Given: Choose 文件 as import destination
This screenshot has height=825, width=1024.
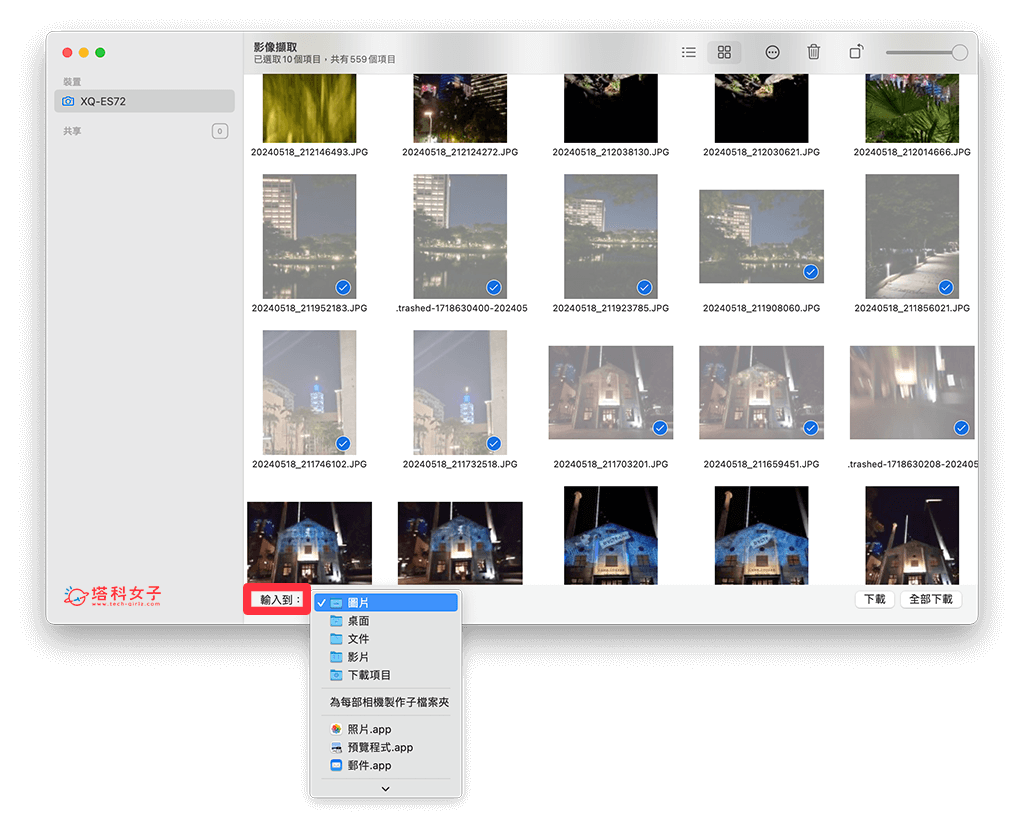Looking at the screenshot, I should (x=386, y=639).
